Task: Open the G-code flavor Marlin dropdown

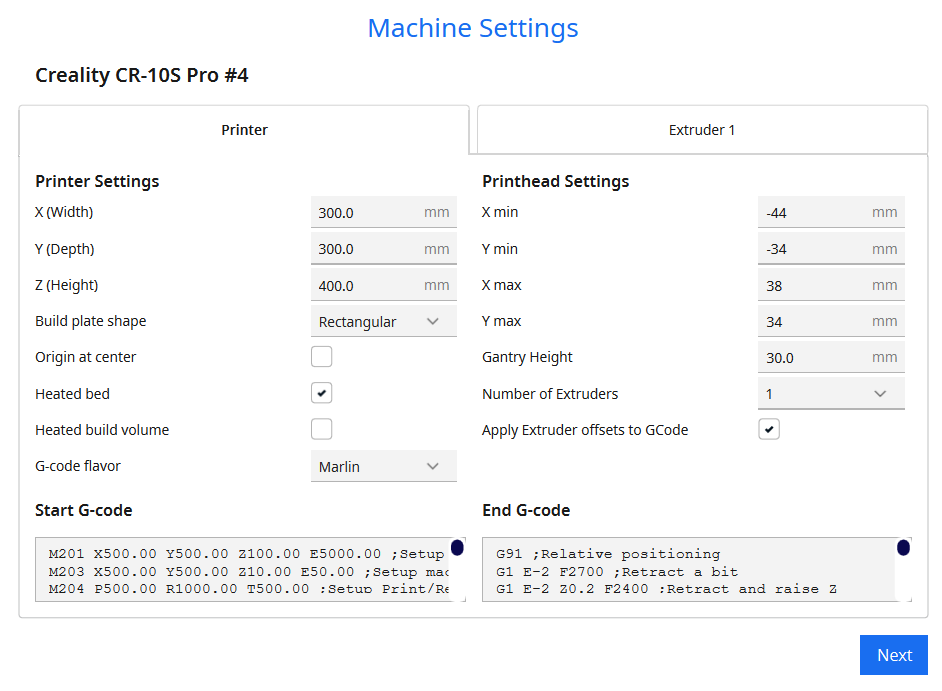Action: [383, 466]
